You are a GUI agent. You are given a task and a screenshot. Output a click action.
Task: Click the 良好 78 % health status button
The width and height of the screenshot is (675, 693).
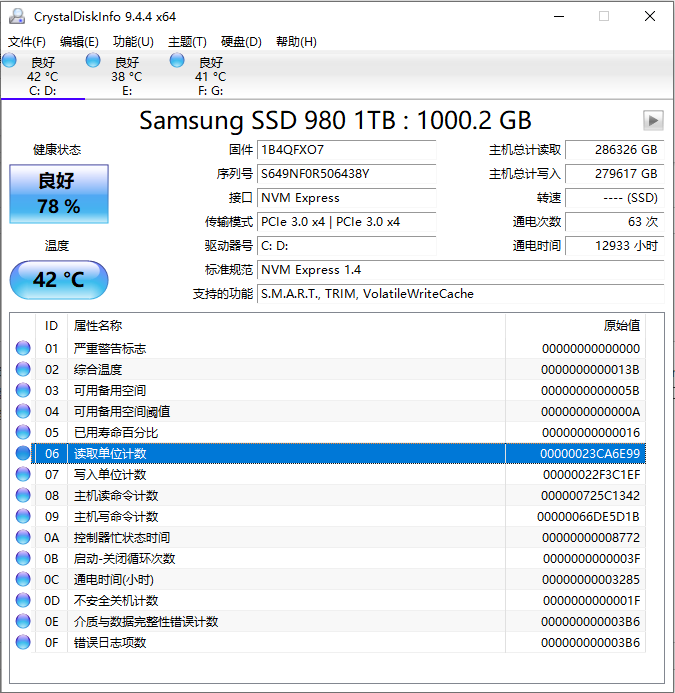(x=59, y=194)
